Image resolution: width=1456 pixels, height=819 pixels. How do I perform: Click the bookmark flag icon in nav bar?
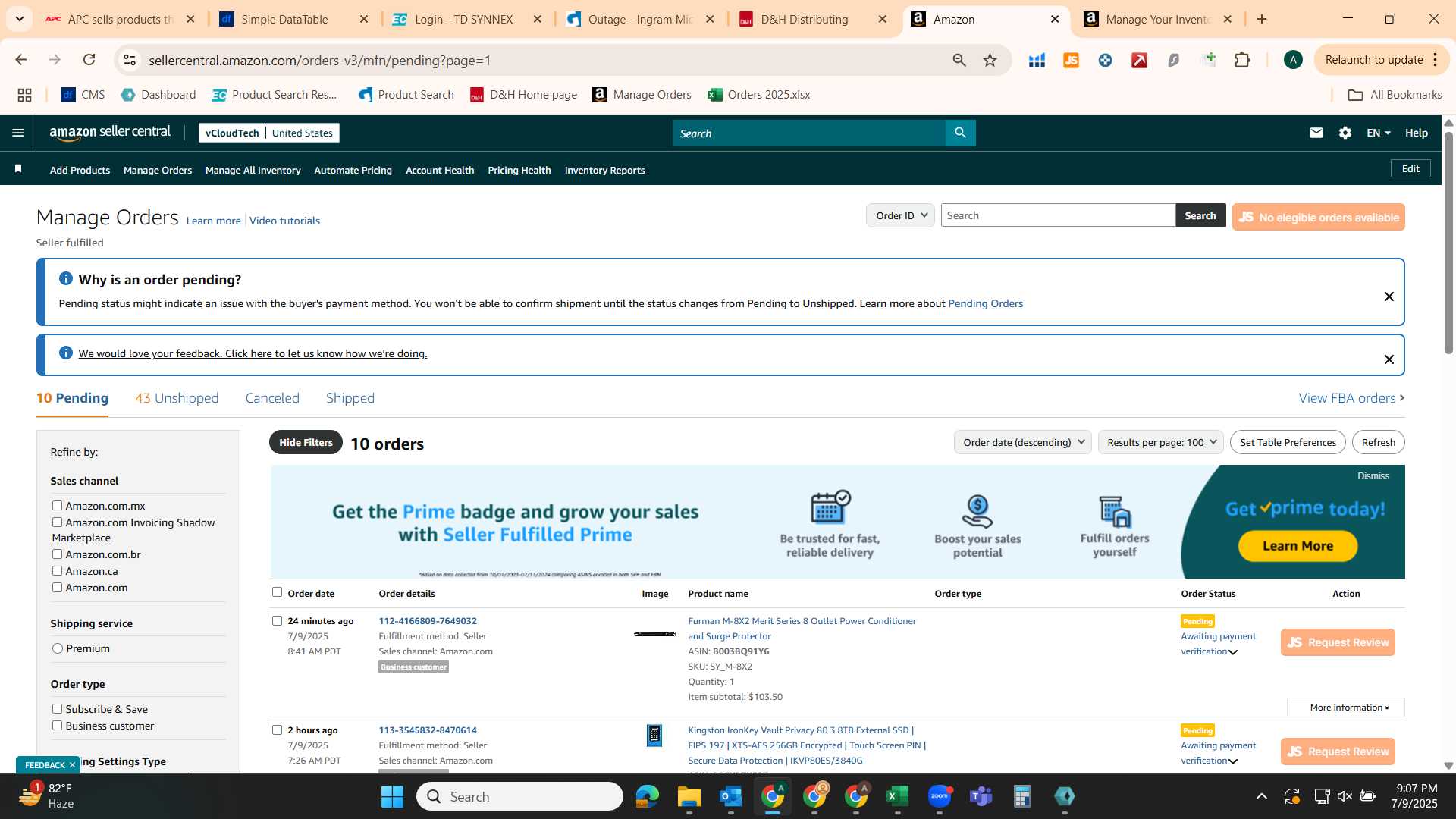click(18, 168)
